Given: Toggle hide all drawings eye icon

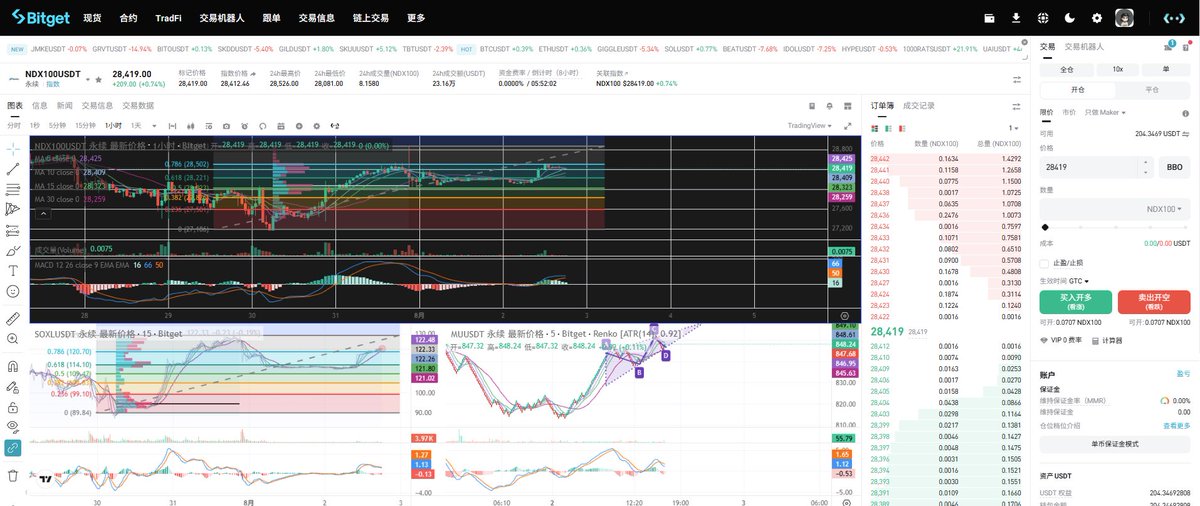Looking at the screenshot, I should [x=13, y=426].
